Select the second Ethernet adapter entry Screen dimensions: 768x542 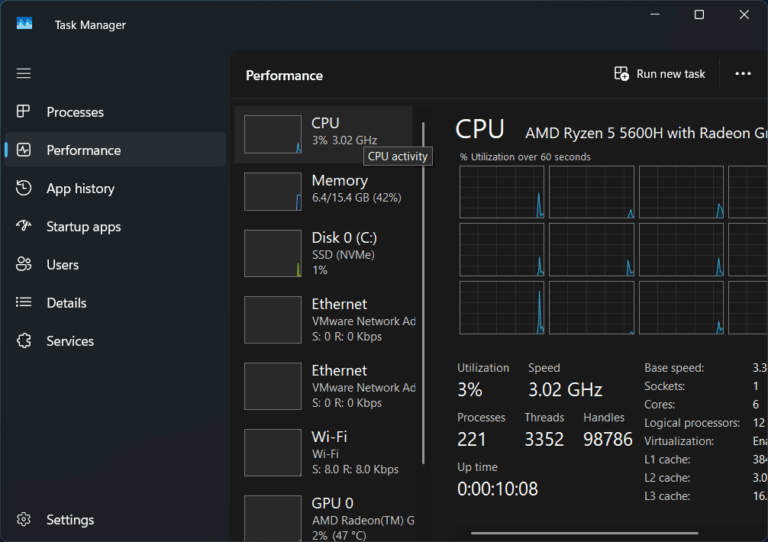pyautogui.click(x=323, y=386)
